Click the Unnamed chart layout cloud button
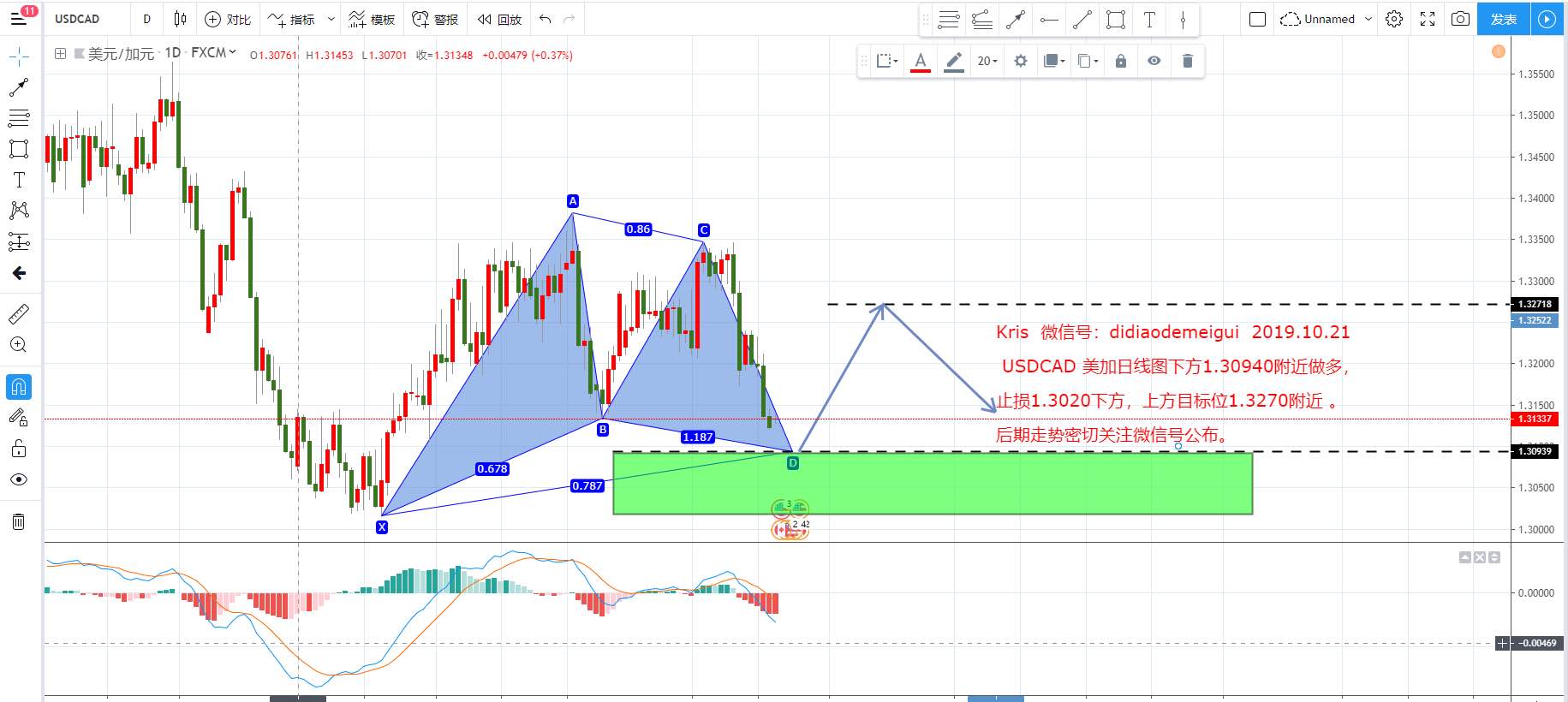 1317,19
